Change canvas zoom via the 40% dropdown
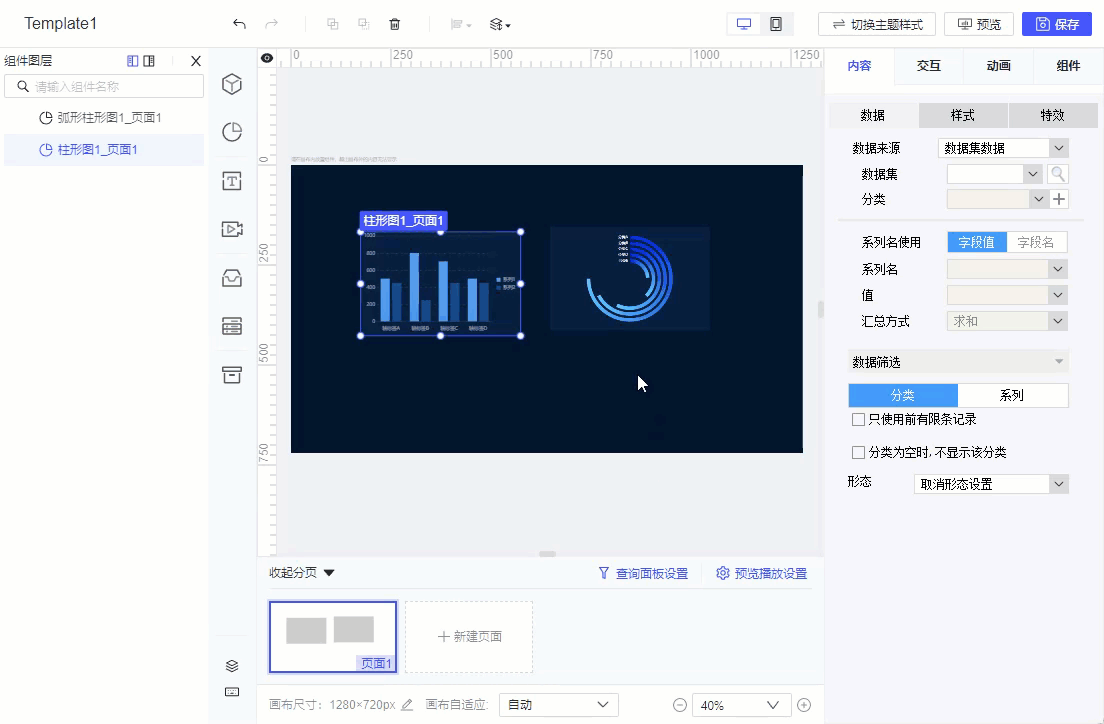Viewport: 1104px width, 724px height. click(741, 704)
